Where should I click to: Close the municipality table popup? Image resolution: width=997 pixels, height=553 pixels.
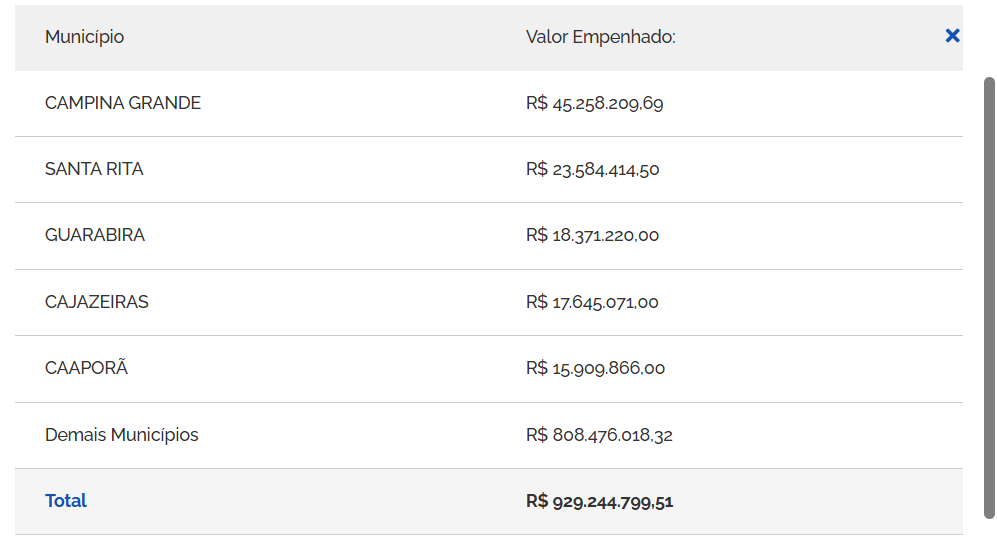[952, 36]
